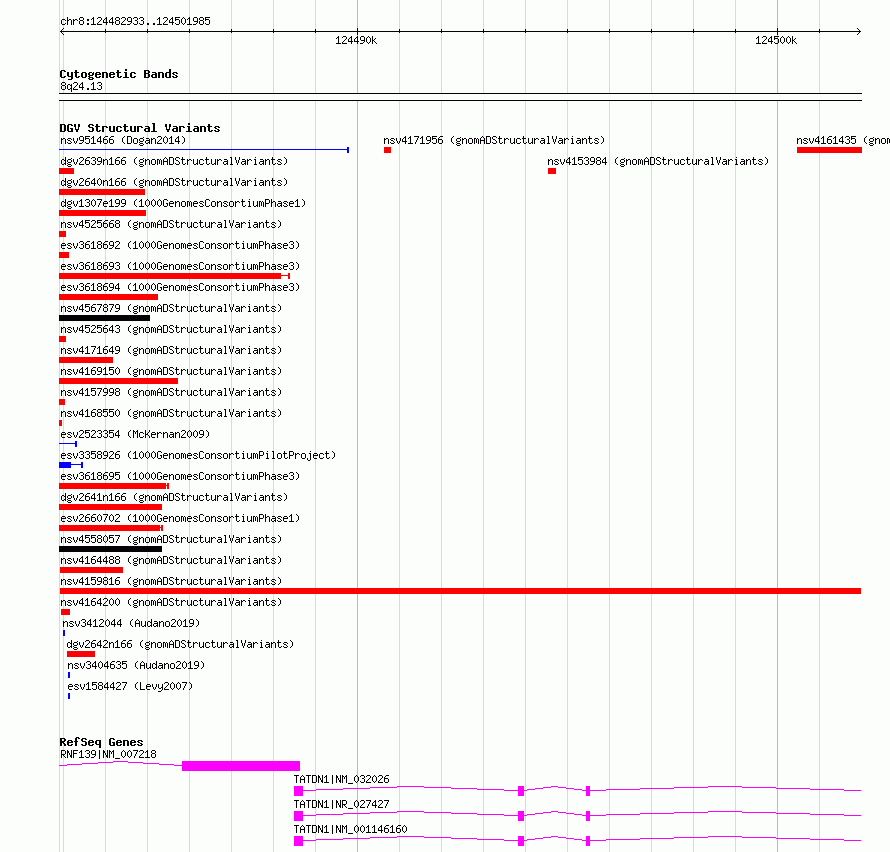Image resolution: width=890 pixels, height=852 pixels.
Task: Click the esv3618693 variant label
Action: click(180, 266)
